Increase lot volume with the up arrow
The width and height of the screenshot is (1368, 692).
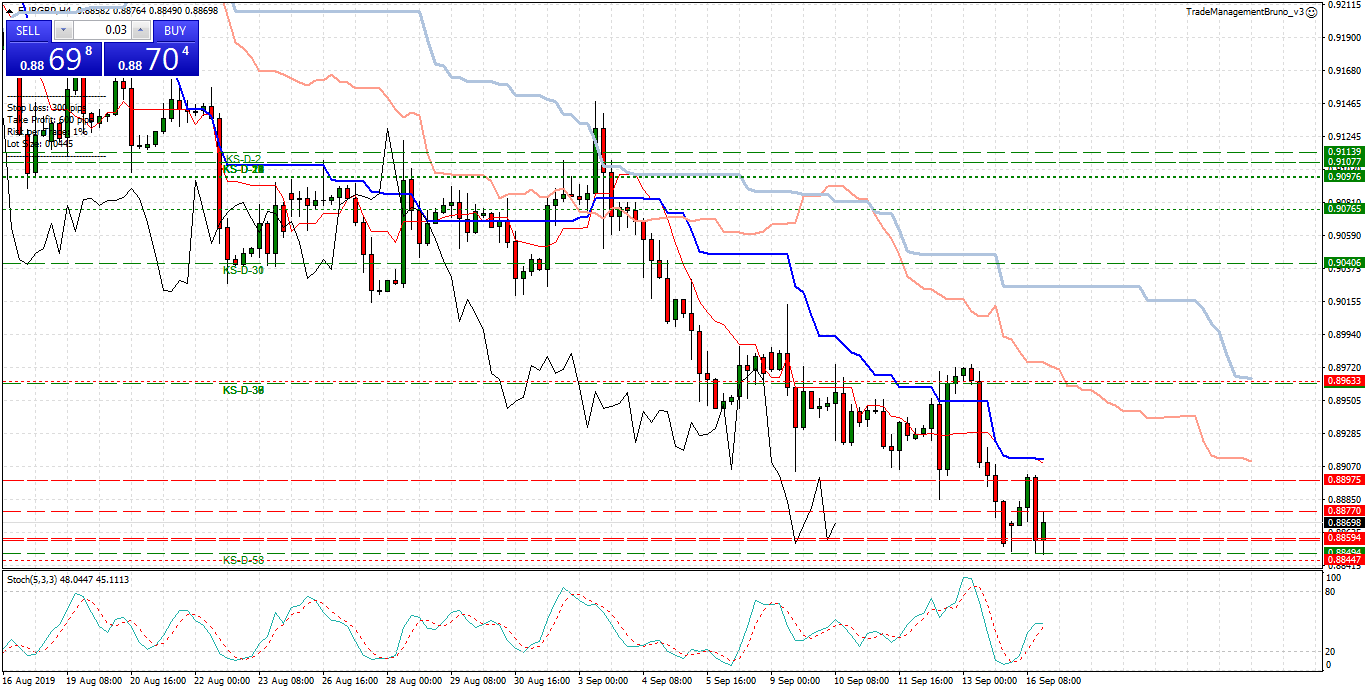click(140, 31)
